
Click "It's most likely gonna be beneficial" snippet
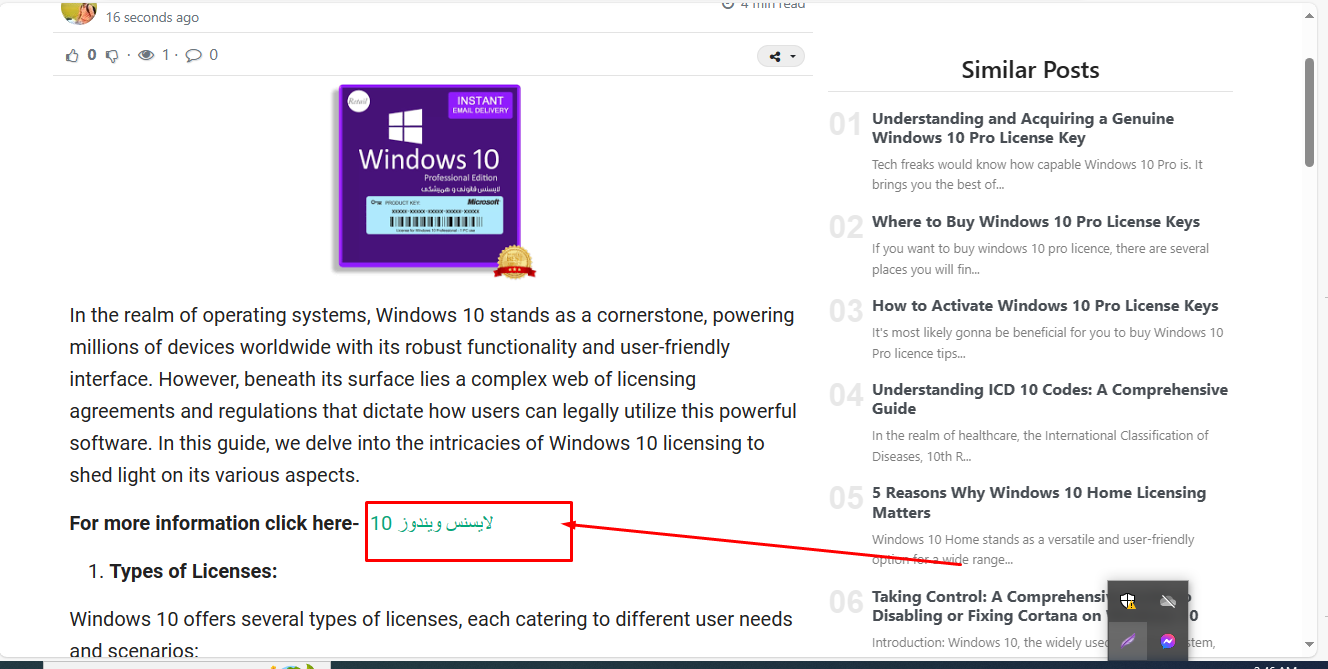tap(1048, 342)
